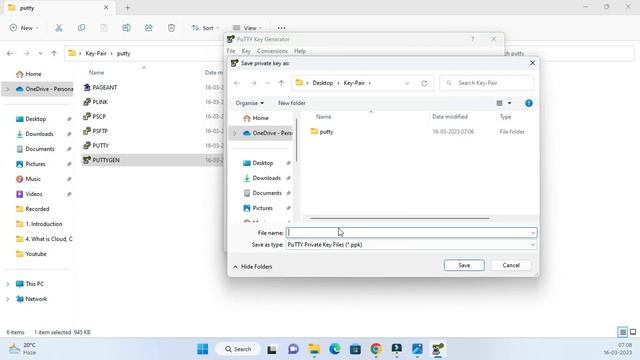This screenshot has width=640, height=360.
Task: Click the forward arrow in save dialog
Action: point(253,83)
